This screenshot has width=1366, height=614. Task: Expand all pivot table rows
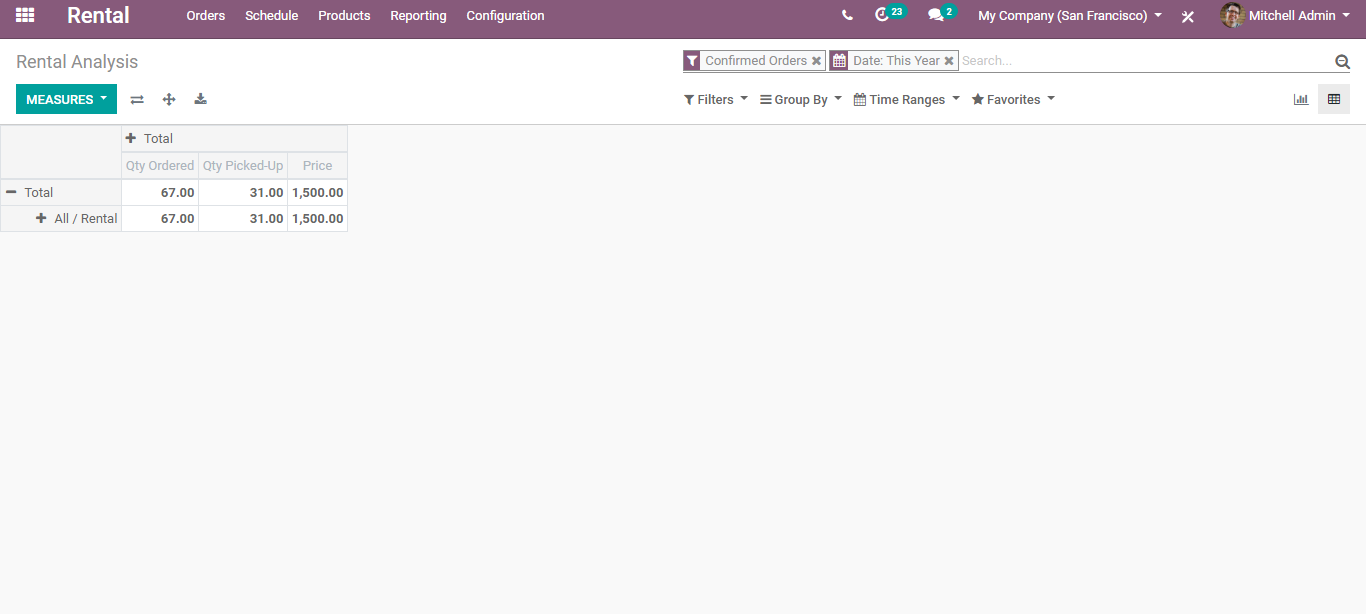pyautogui.click(x=169, y=99)
